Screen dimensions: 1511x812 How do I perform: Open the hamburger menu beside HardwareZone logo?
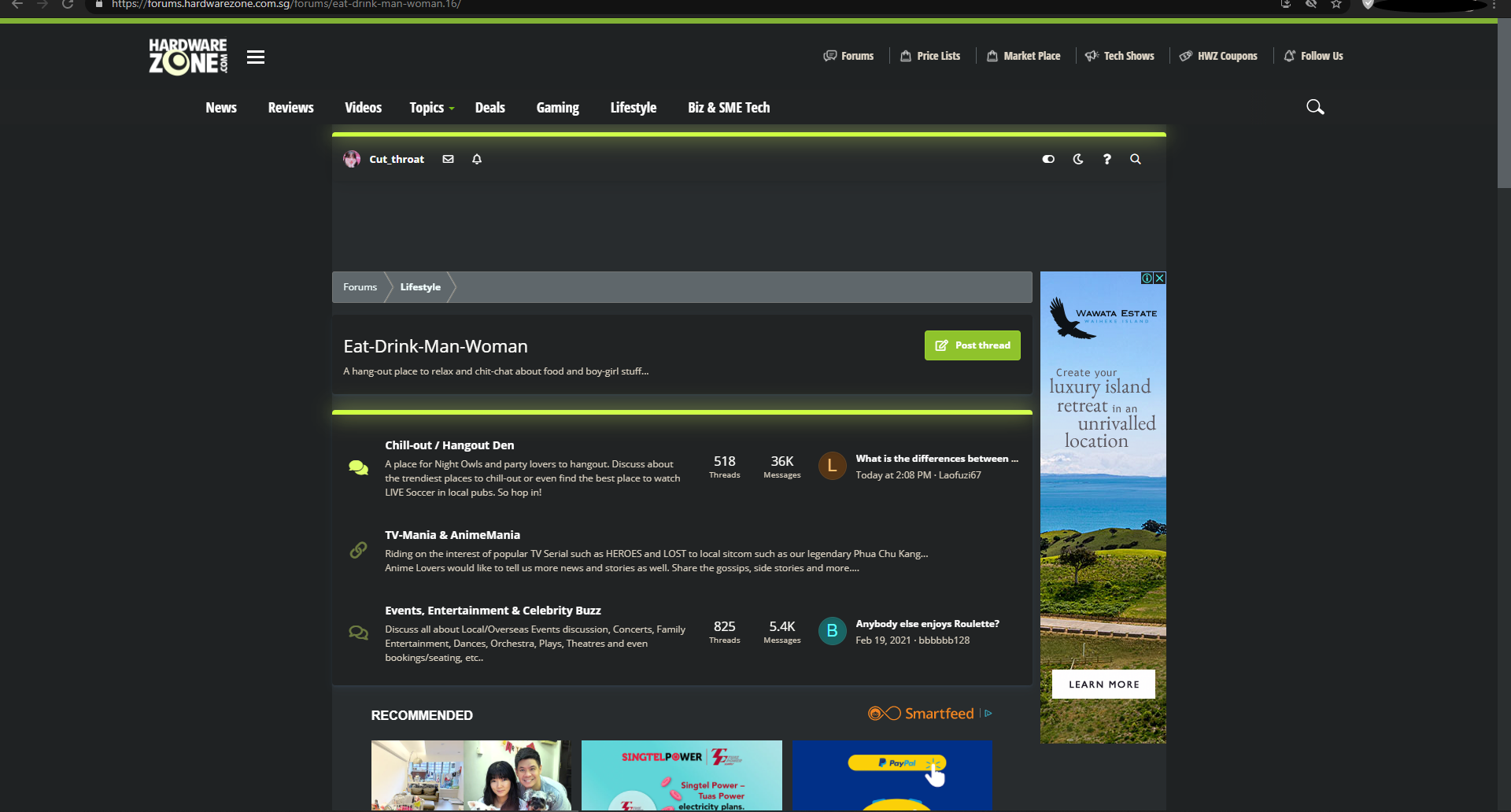(x=255, y=57)
